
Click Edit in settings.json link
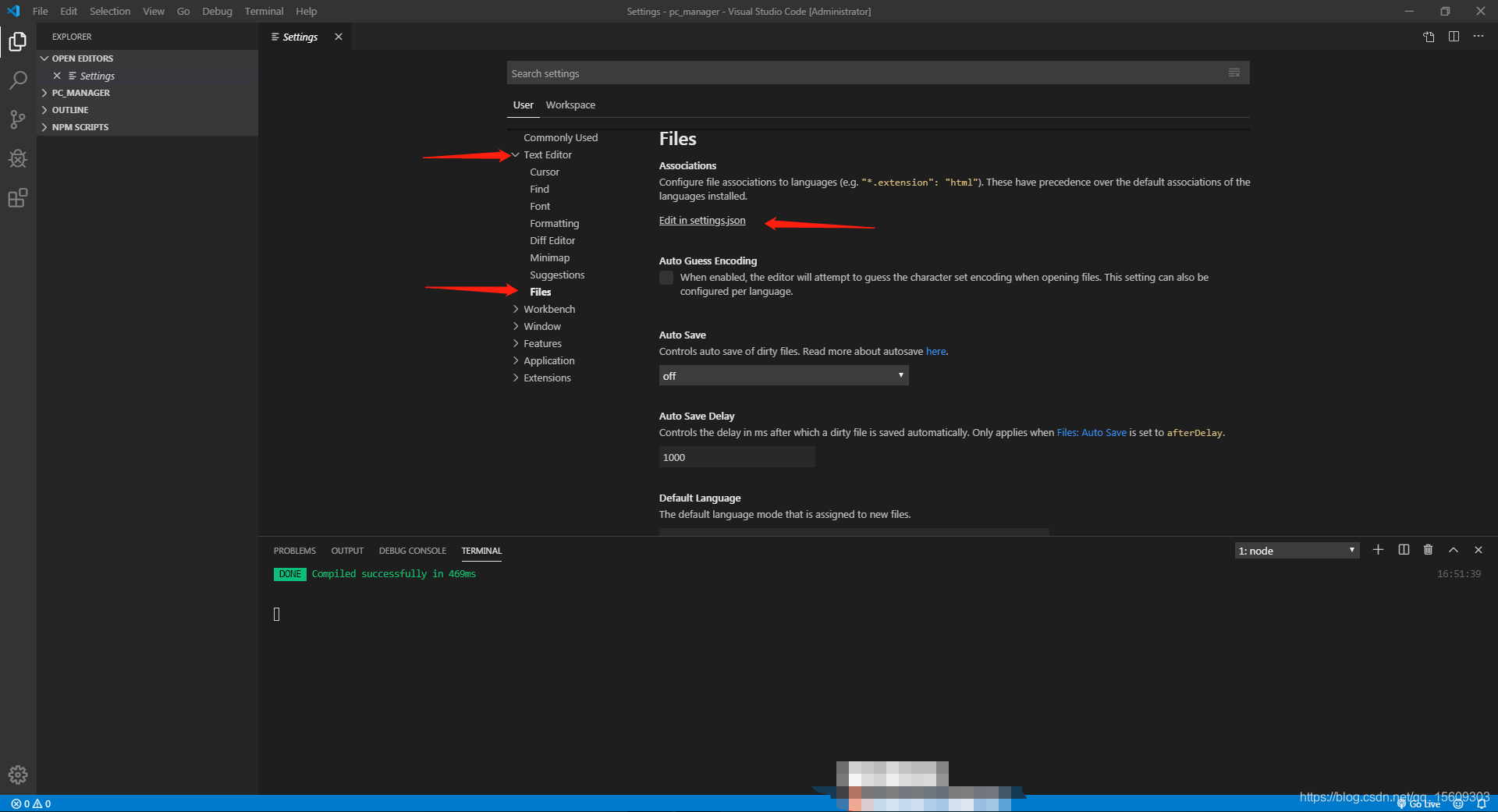[702, 221]
